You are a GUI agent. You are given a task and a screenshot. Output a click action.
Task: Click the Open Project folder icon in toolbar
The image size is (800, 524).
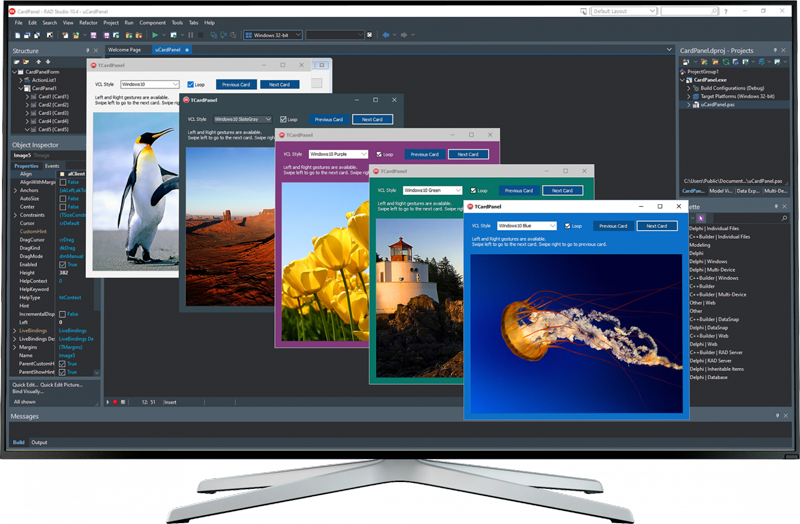[x=76, y=35]
